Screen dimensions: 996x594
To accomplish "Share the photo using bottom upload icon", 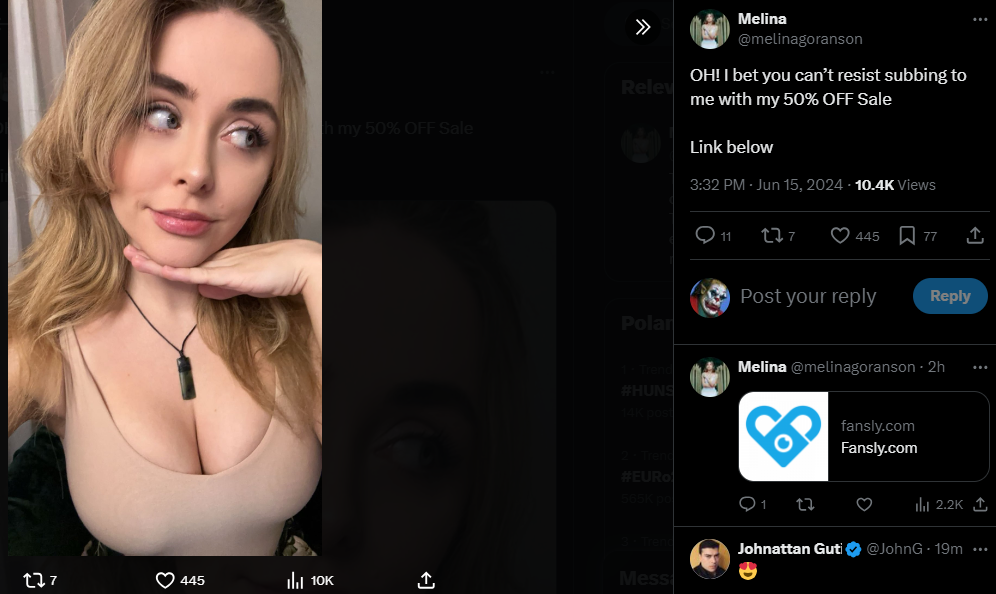I will [x=426, y=580].
